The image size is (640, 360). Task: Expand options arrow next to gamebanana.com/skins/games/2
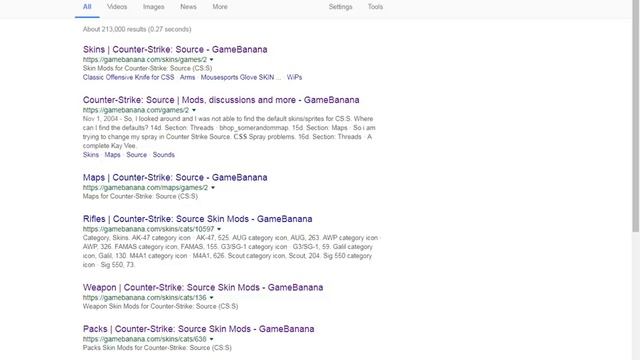click(211, 60)
